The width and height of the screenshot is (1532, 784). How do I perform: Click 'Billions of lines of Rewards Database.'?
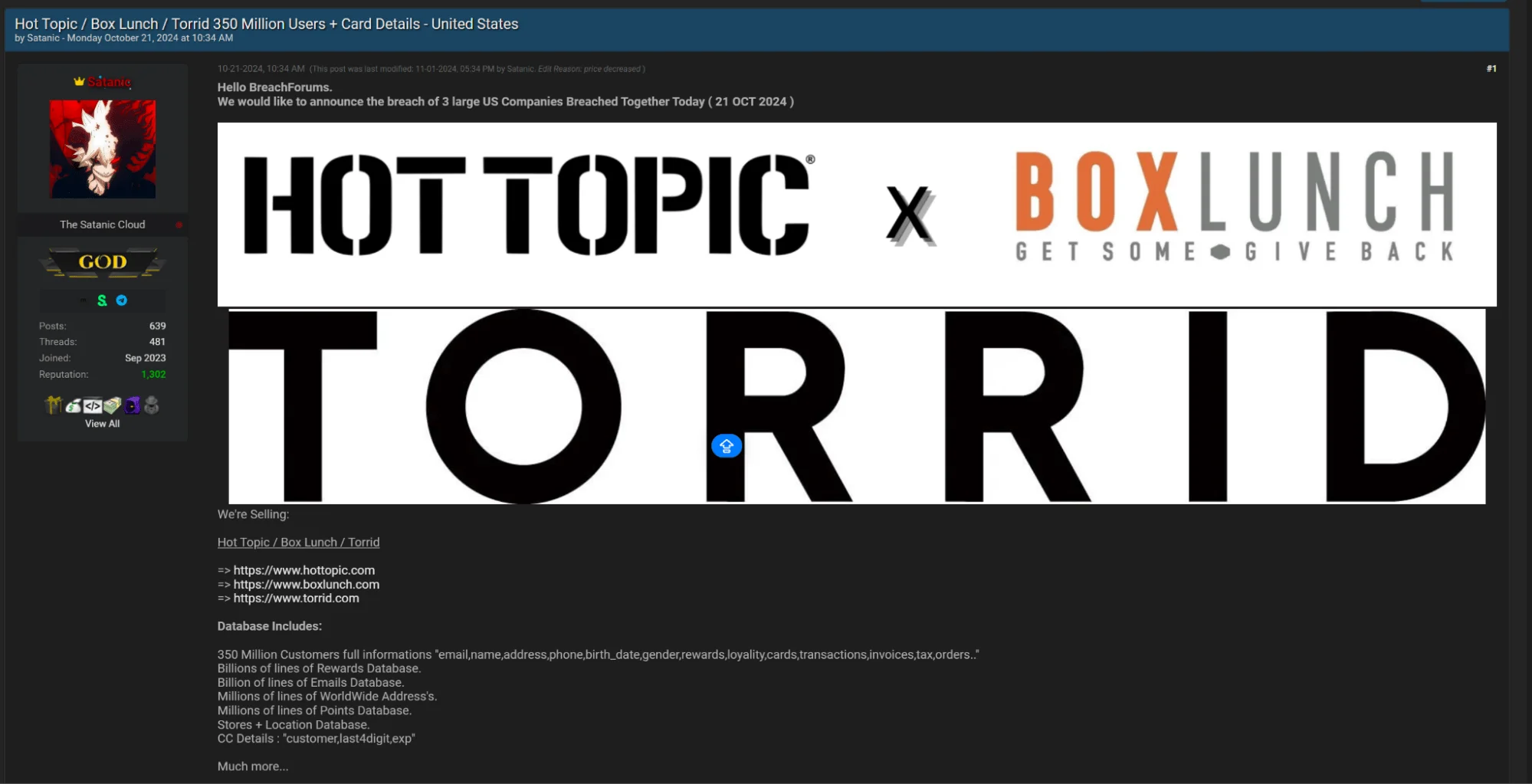pyautogui.click(x=319, y=668)
